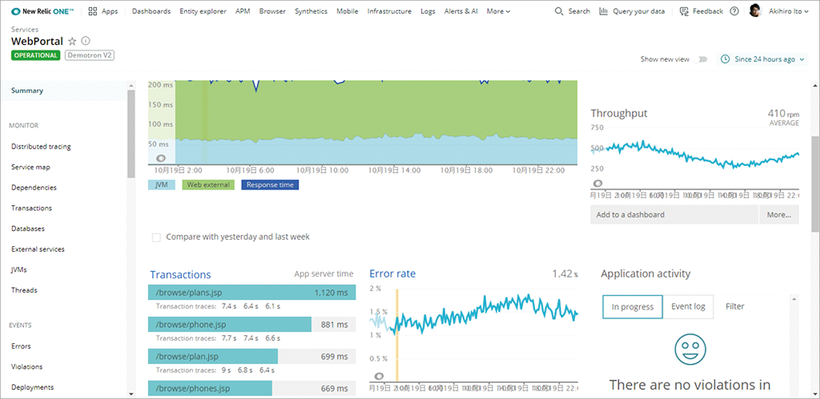The image size is (820, 399).
Task: Click the /browse/phone.jsp transaction bar
Action: (252, 325)
